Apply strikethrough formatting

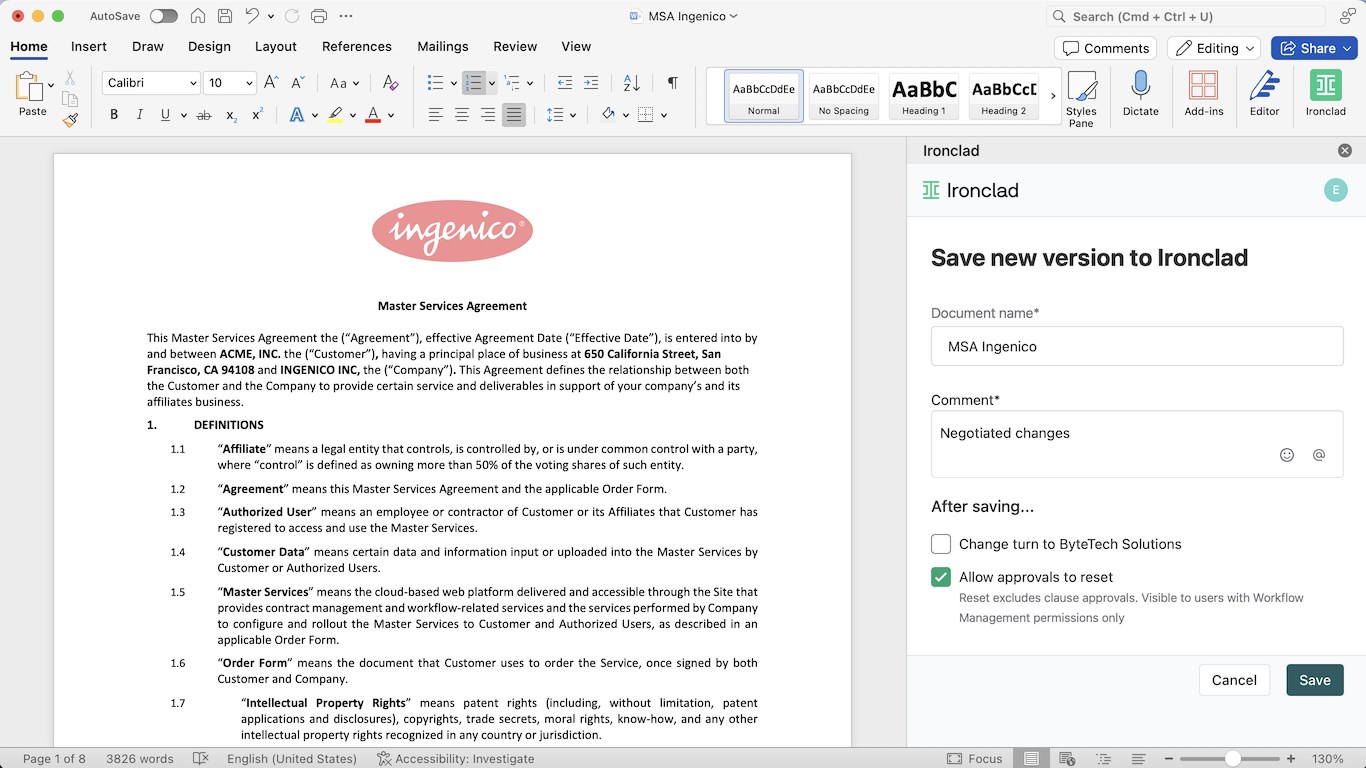(204, 115)
